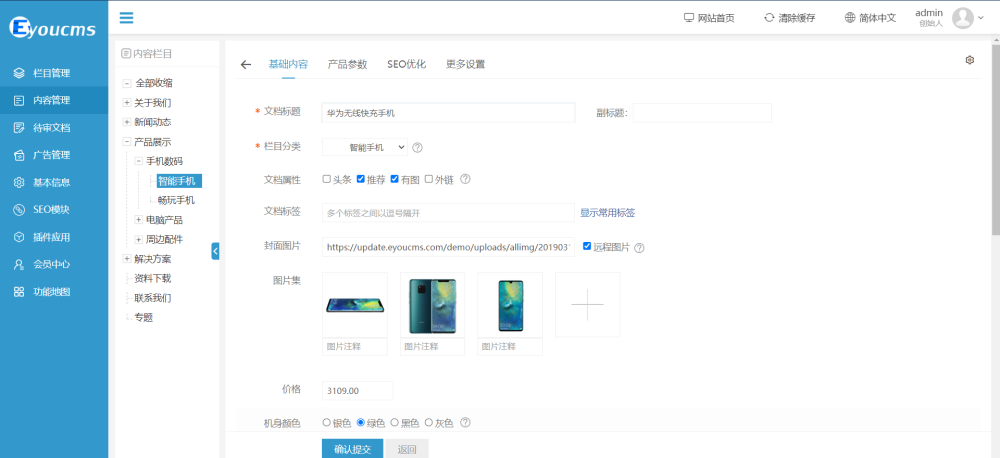
Task: Open admin user dropdown arrow
Action: (x=981, y=18)
